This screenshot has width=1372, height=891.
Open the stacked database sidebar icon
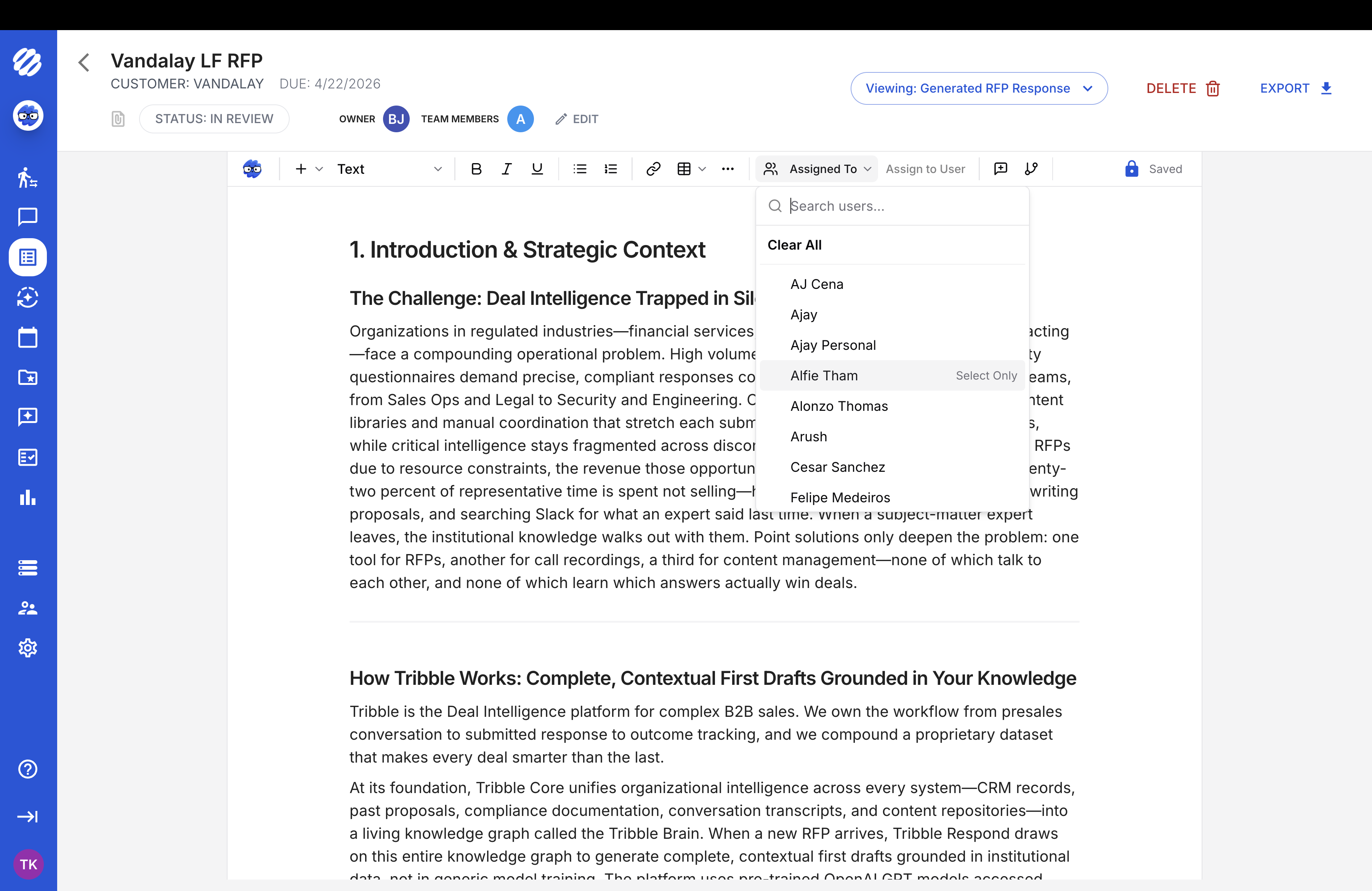point(28,568)
